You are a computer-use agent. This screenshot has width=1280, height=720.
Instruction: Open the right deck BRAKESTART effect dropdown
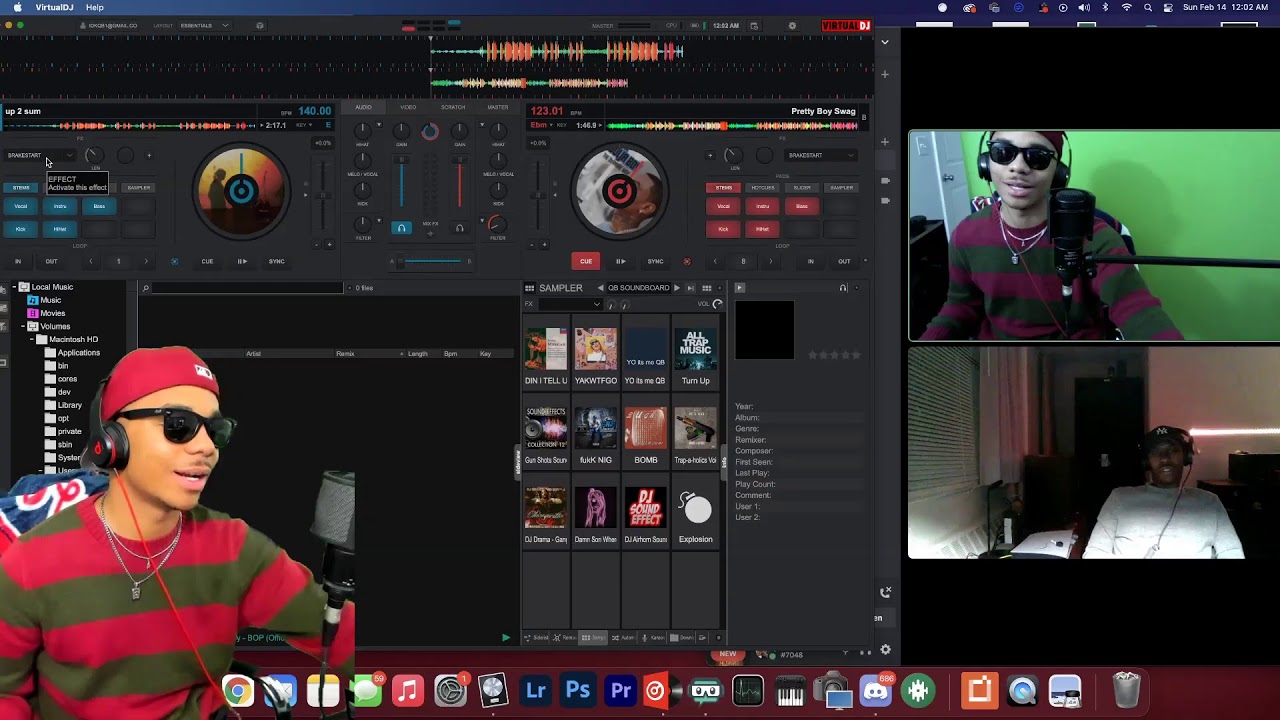click(821, 155)
